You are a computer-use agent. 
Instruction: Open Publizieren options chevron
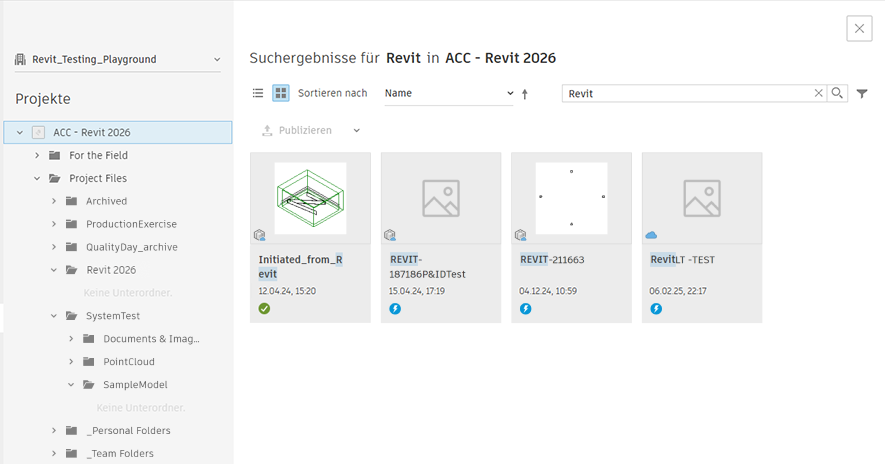(x=357, y=131)
